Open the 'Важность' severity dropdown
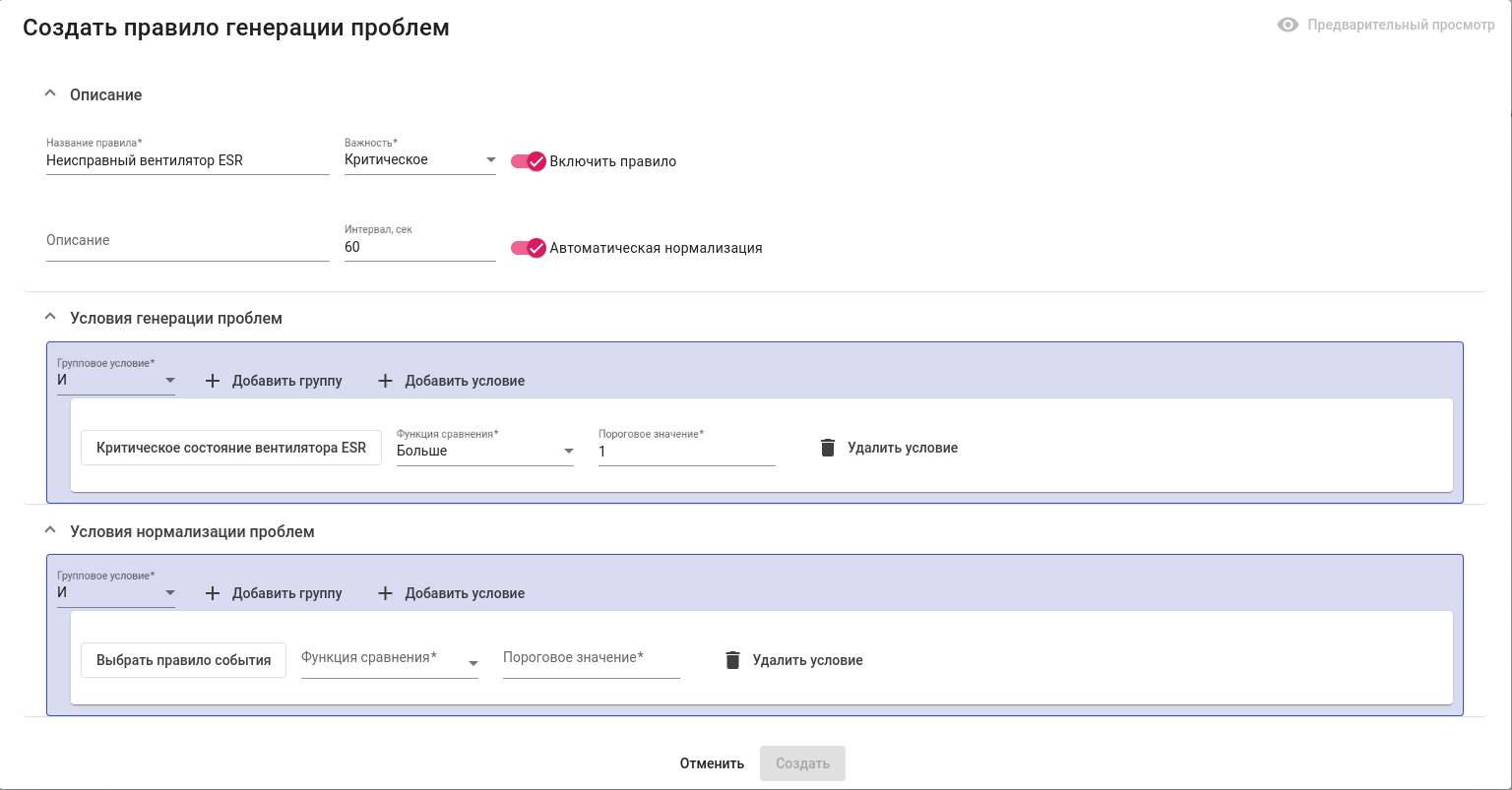The width and height of the screenshot is (1512, 790). click(419, 160)
